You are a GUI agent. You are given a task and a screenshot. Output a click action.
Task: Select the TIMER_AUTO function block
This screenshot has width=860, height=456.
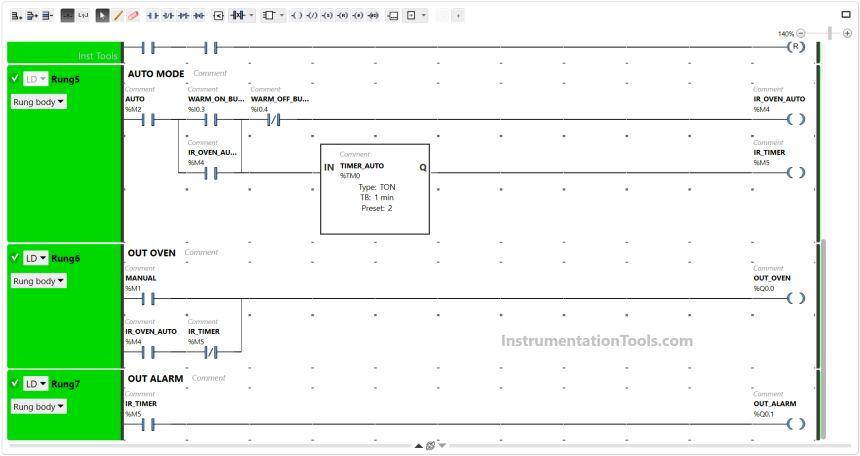375,189
